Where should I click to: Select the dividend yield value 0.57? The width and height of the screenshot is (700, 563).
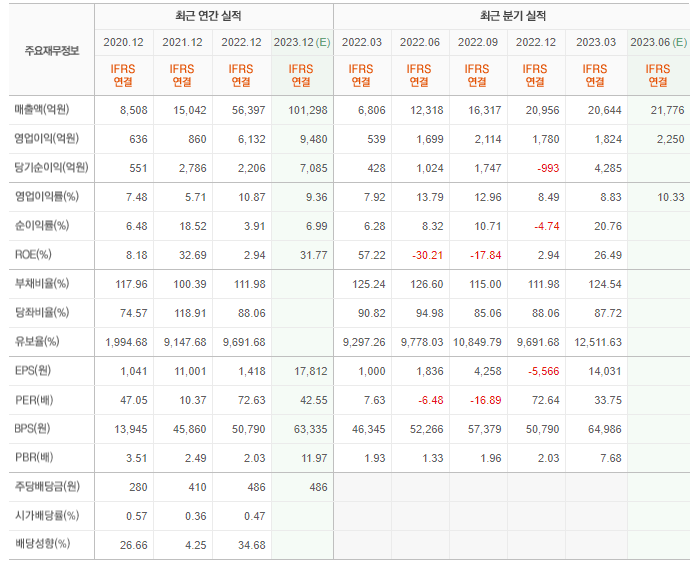coord(137,517)
